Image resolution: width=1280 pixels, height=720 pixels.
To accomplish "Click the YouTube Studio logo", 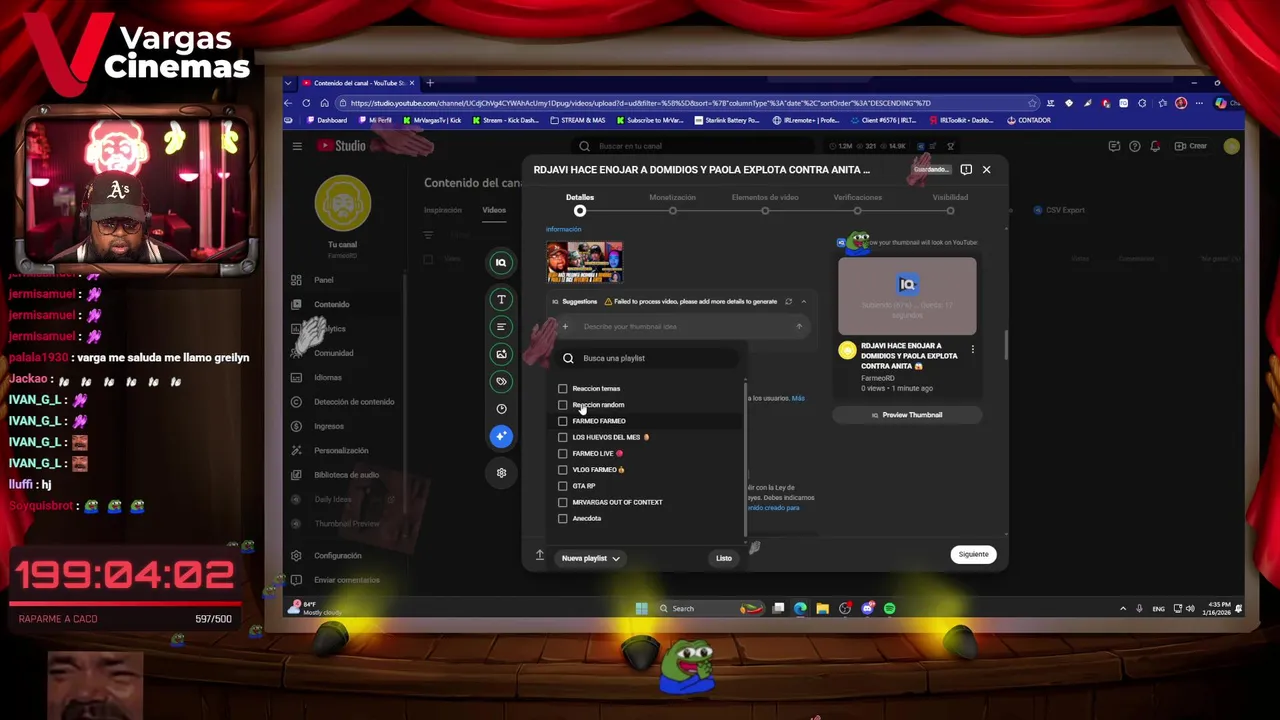I will click(342, 146).
